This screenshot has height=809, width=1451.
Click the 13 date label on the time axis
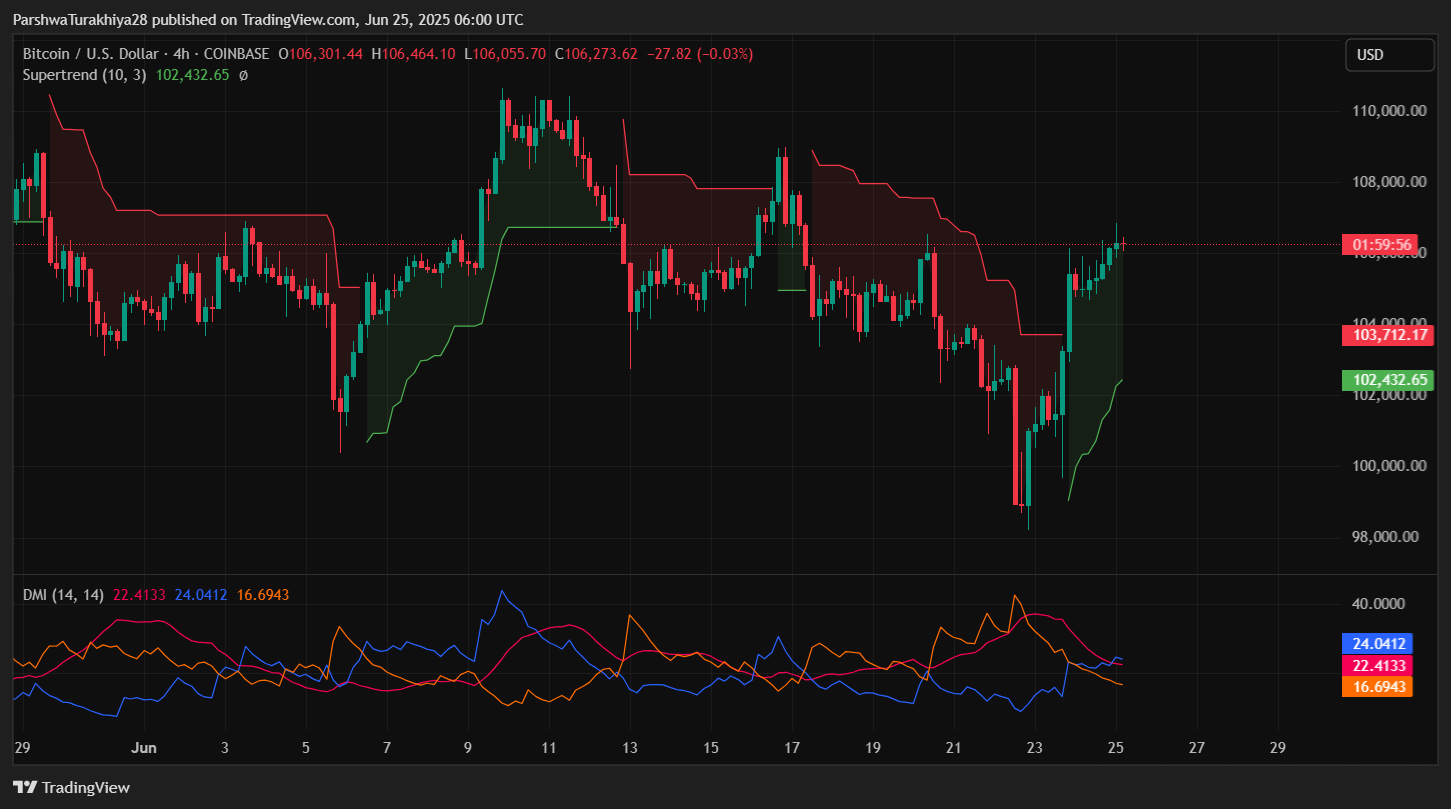pos(629,747)
